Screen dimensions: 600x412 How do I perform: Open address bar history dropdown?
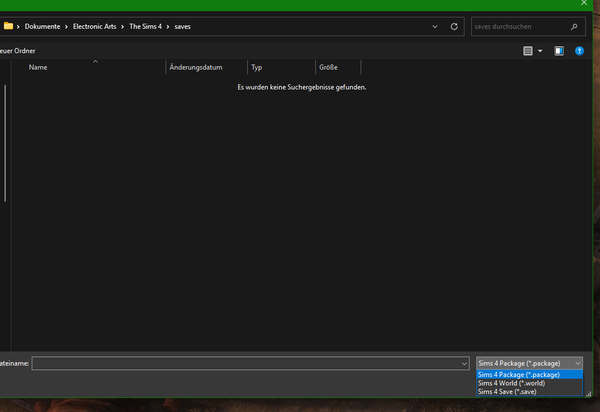(437, 26)
